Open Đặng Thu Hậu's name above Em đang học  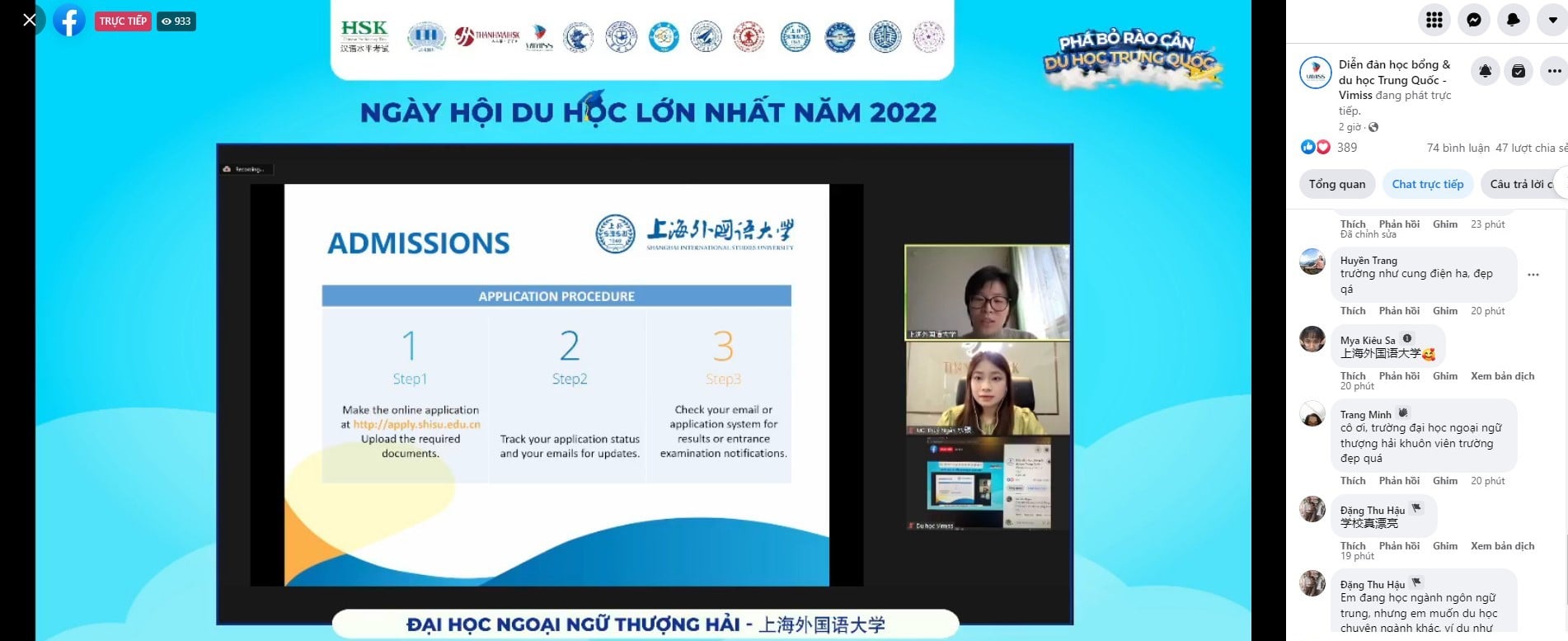[x=1373, y=584]
